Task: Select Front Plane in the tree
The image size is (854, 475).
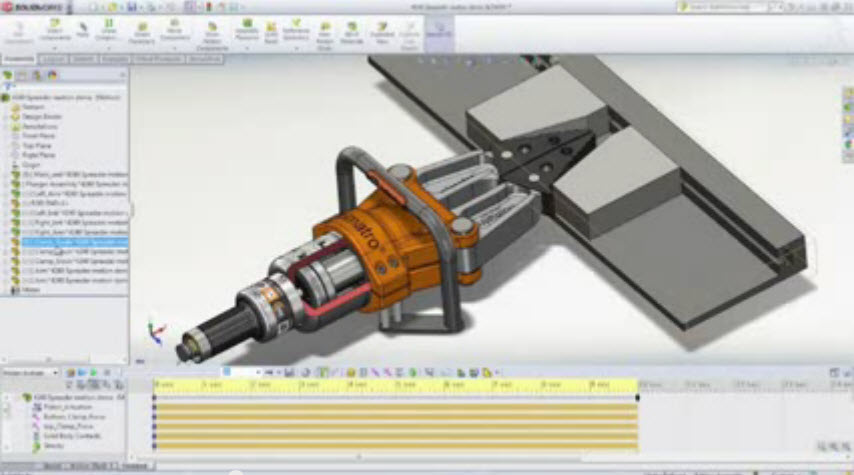Action: coord(38,136)
